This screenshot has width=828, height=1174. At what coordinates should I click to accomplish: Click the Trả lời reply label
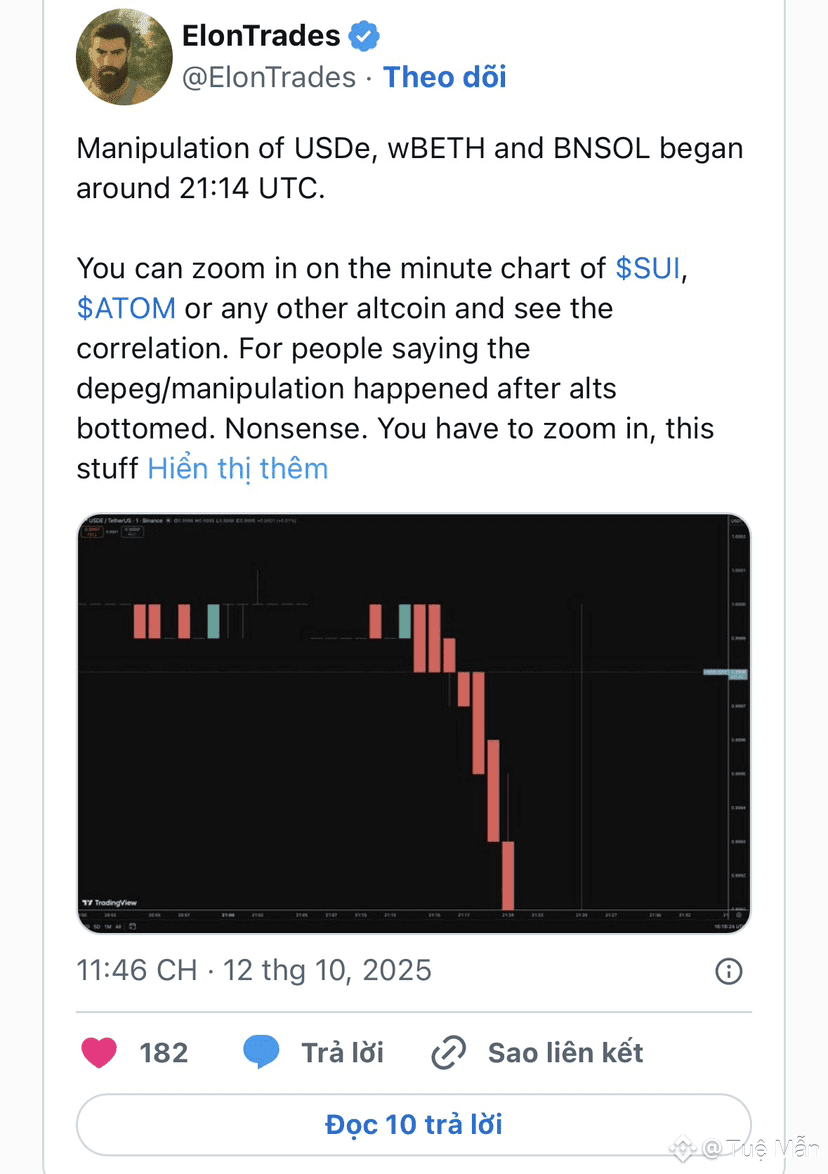click(x=343, y=1052)
